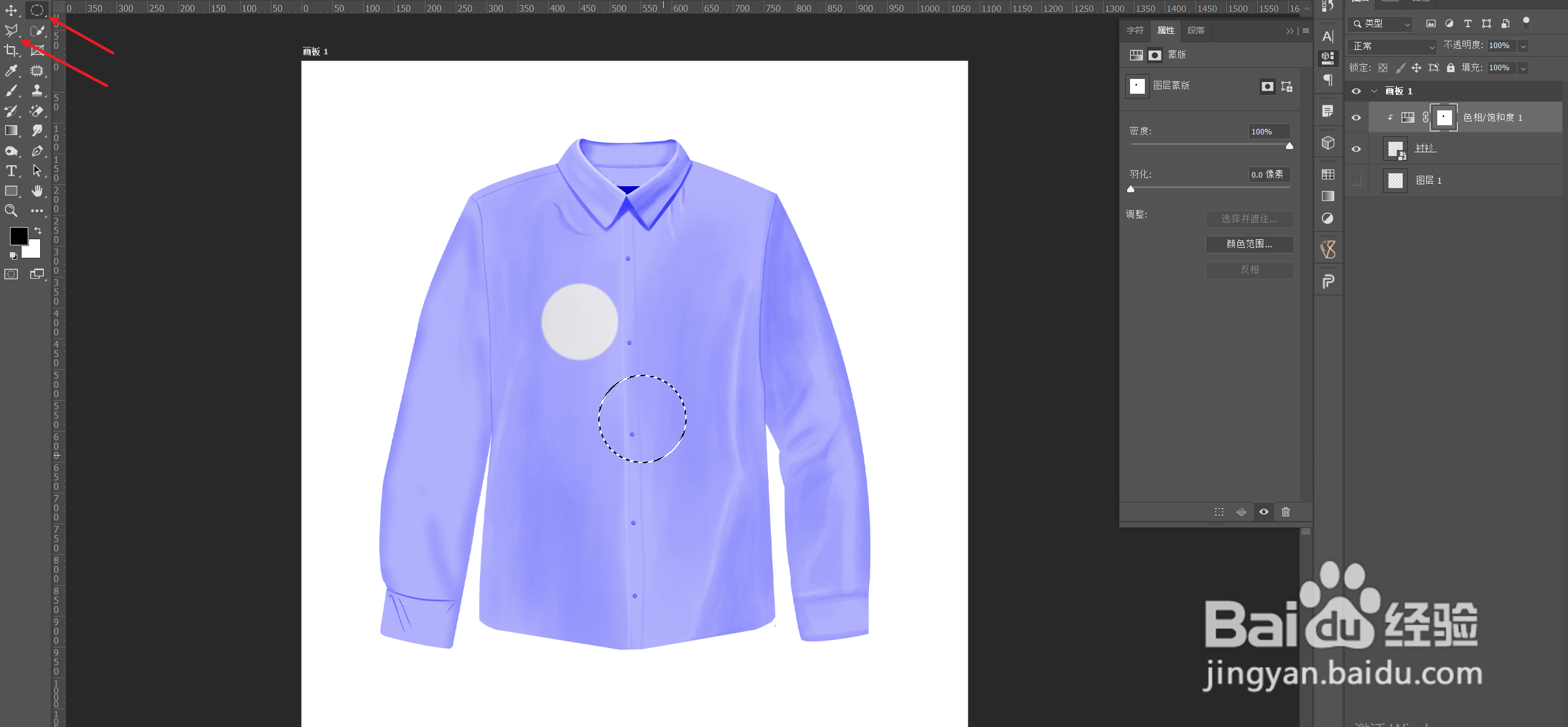Select the Zoom magnifier tool

[x=11, y=211]
